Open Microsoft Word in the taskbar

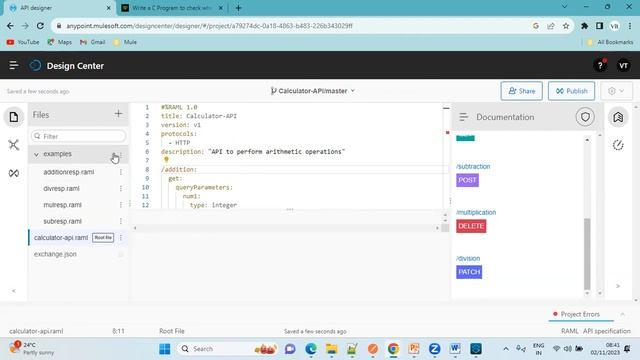455,349
